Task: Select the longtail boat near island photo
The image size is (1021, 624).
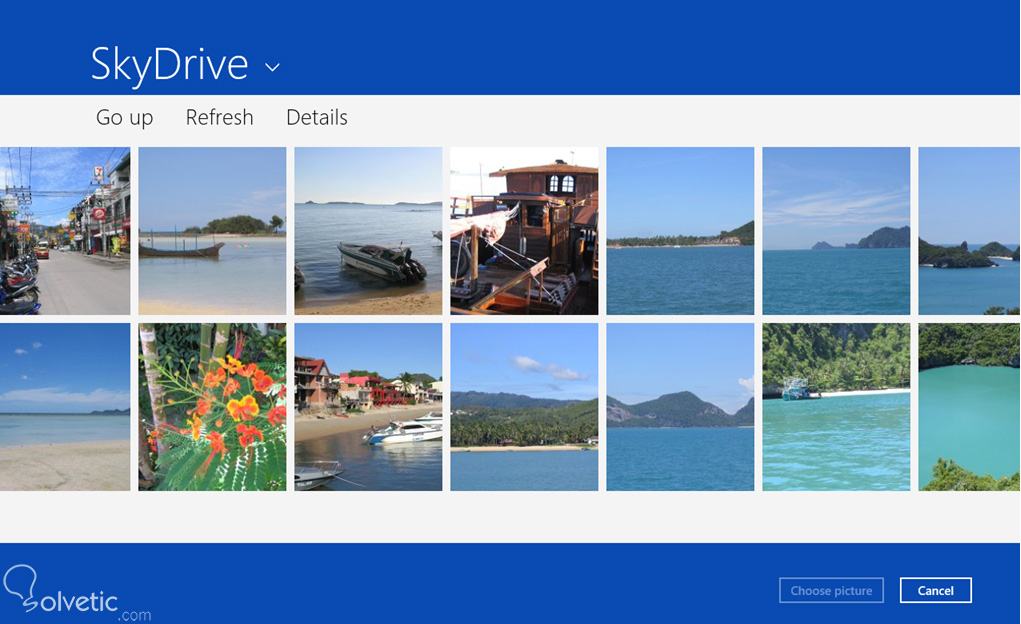Action: (212, 231)
